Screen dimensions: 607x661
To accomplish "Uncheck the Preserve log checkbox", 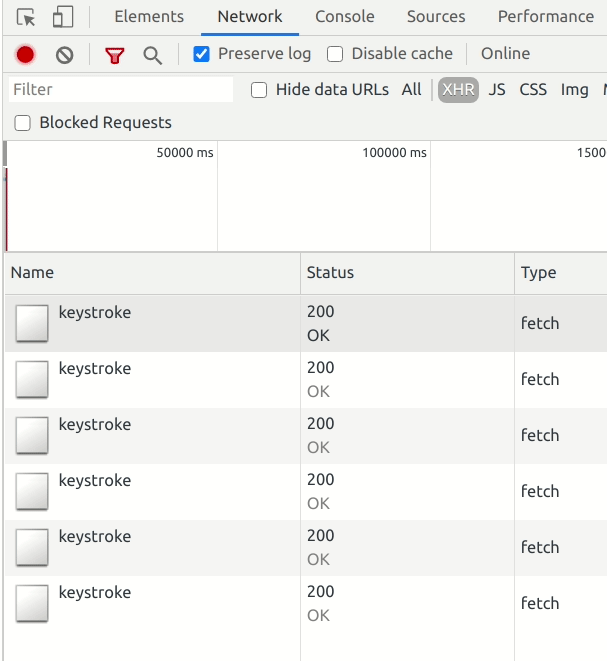I will point(201,54).
